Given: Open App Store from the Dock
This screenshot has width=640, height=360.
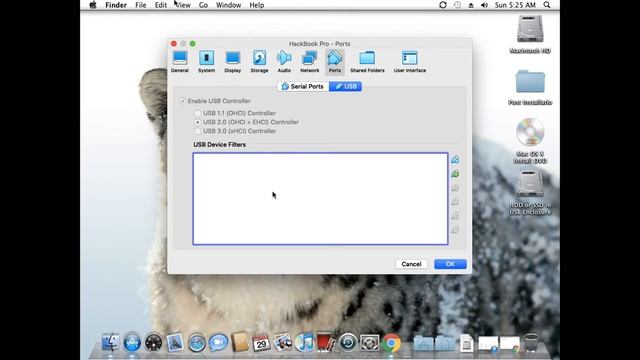Looking at the screenshot, I should [x=132, y=342].
